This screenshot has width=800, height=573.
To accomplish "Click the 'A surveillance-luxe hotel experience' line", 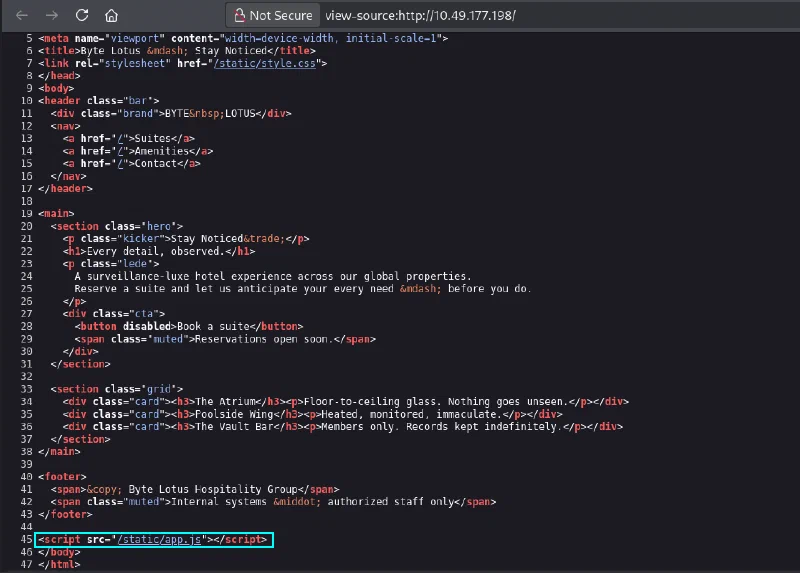I will click(x=273, y=276).
